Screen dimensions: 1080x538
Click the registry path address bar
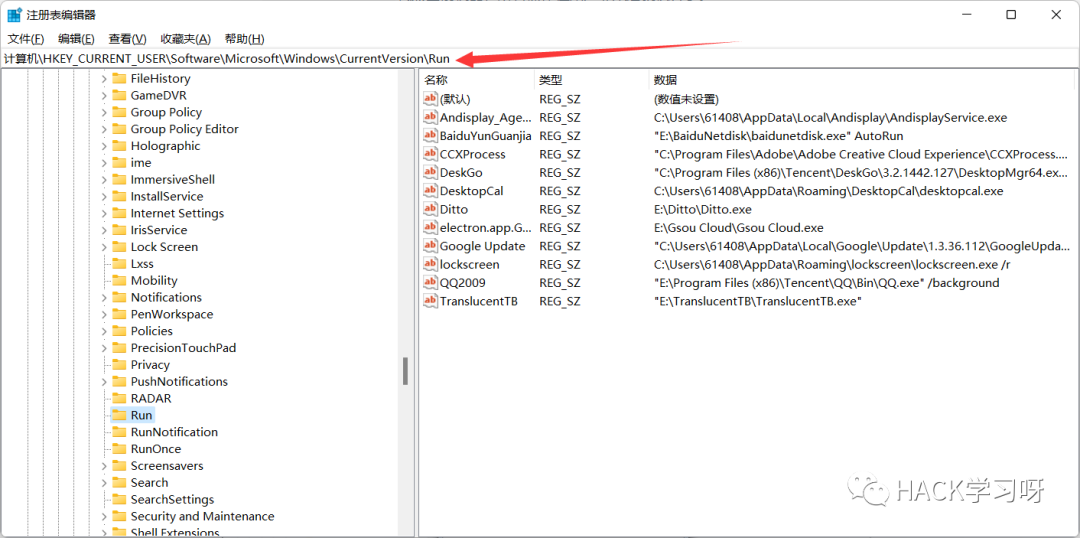(x=540, y=59)
